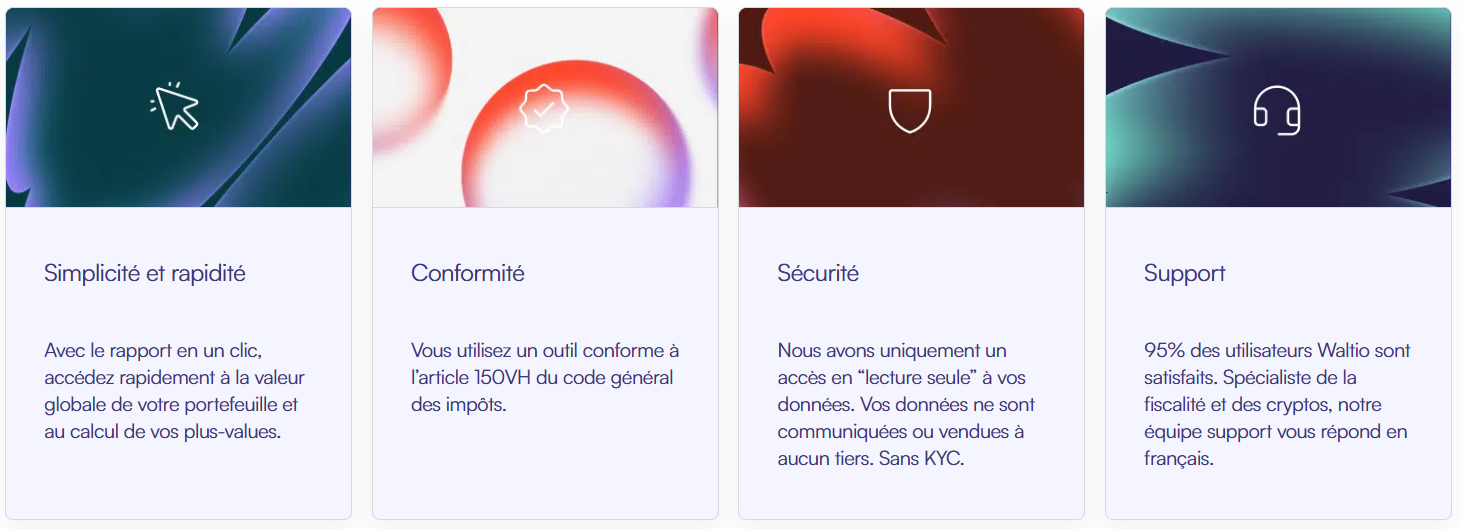Select the "Simplicité et rapidité" heading

point(145,273)
